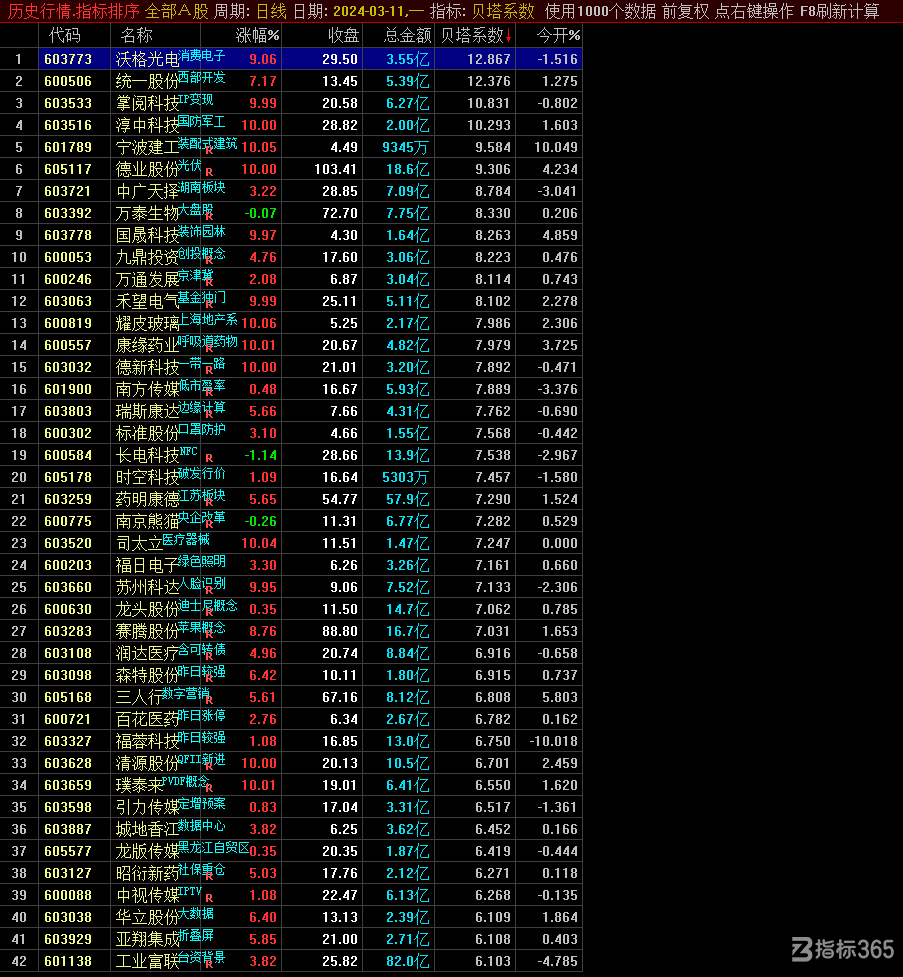The height and width of the screenshot is (977, 903).
Task: Click the 数据中心 tag on 城地香江
Action: (x=201, y=826)
